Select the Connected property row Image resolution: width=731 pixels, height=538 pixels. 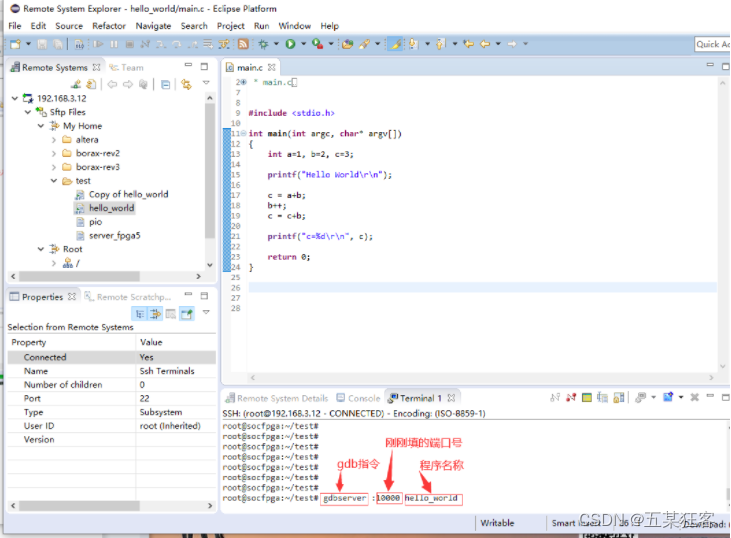pos(111,357)
